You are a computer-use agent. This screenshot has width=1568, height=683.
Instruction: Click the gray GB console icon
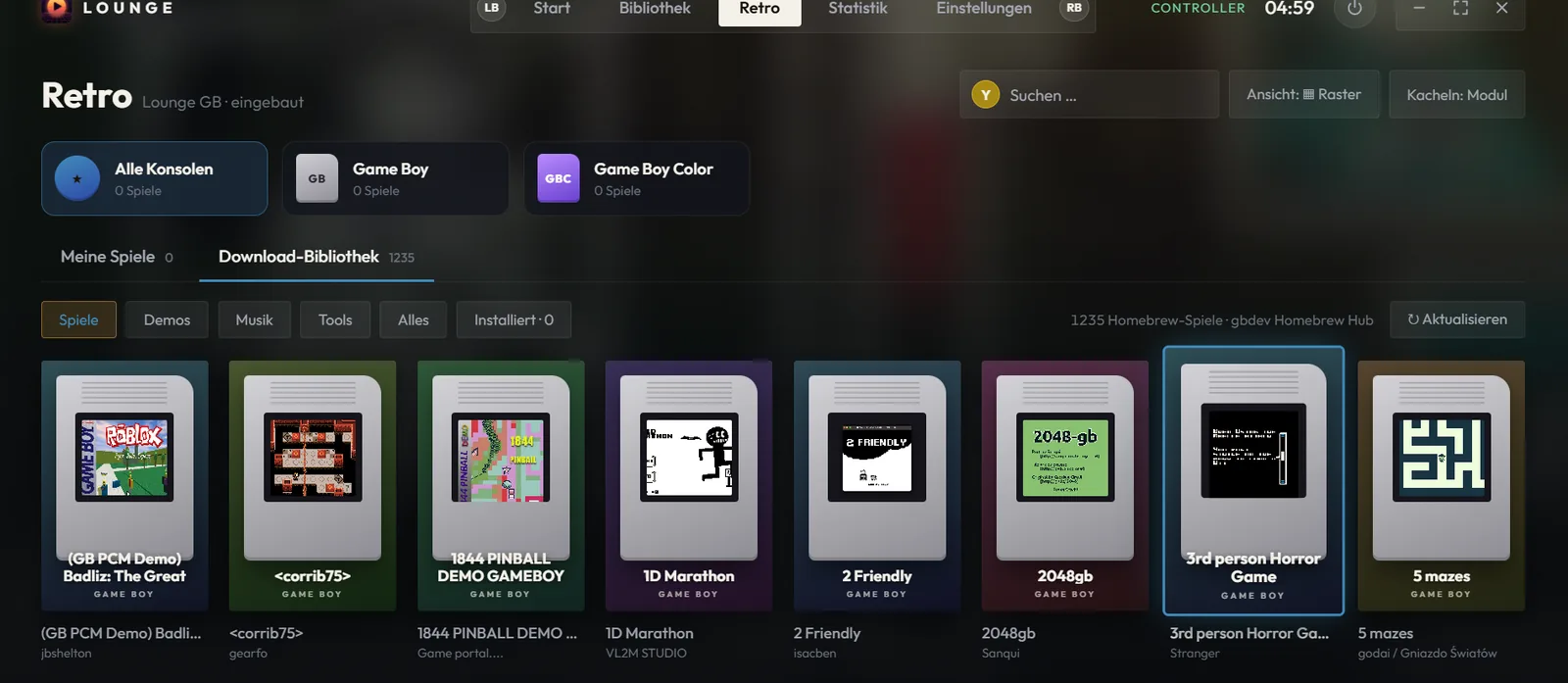[317, 178]
